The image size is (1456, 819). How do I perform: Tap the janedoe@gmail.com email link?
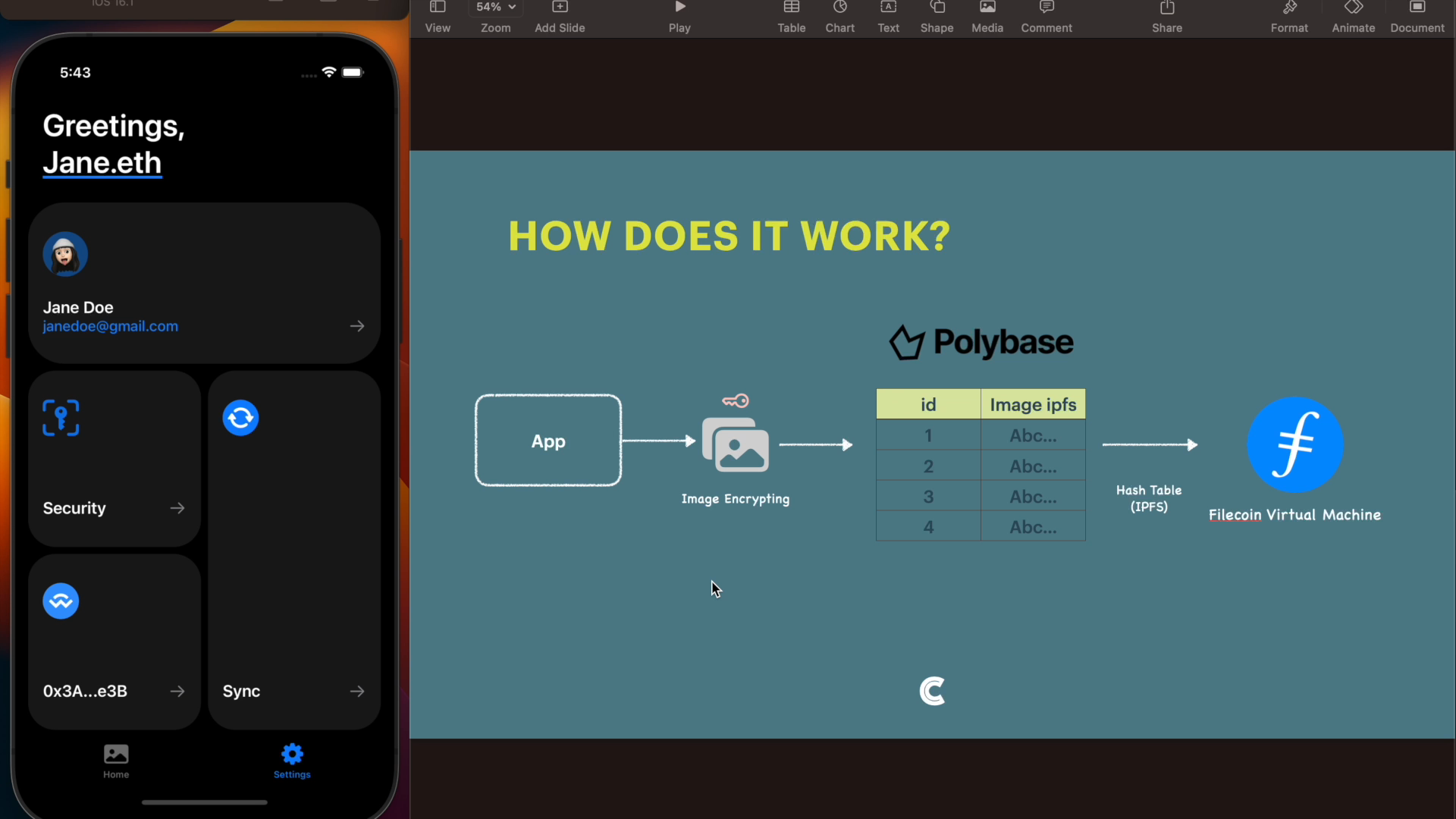click(111, 326)
